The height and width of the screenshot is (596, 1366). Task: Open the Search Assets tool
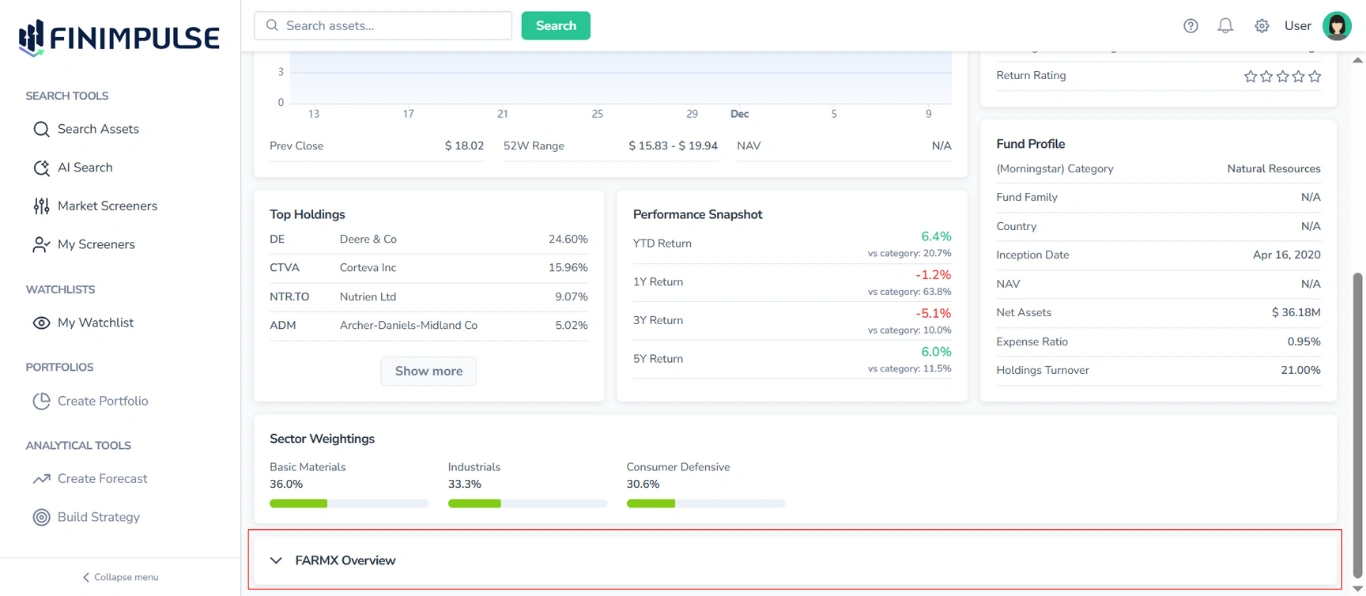(100, 129)
